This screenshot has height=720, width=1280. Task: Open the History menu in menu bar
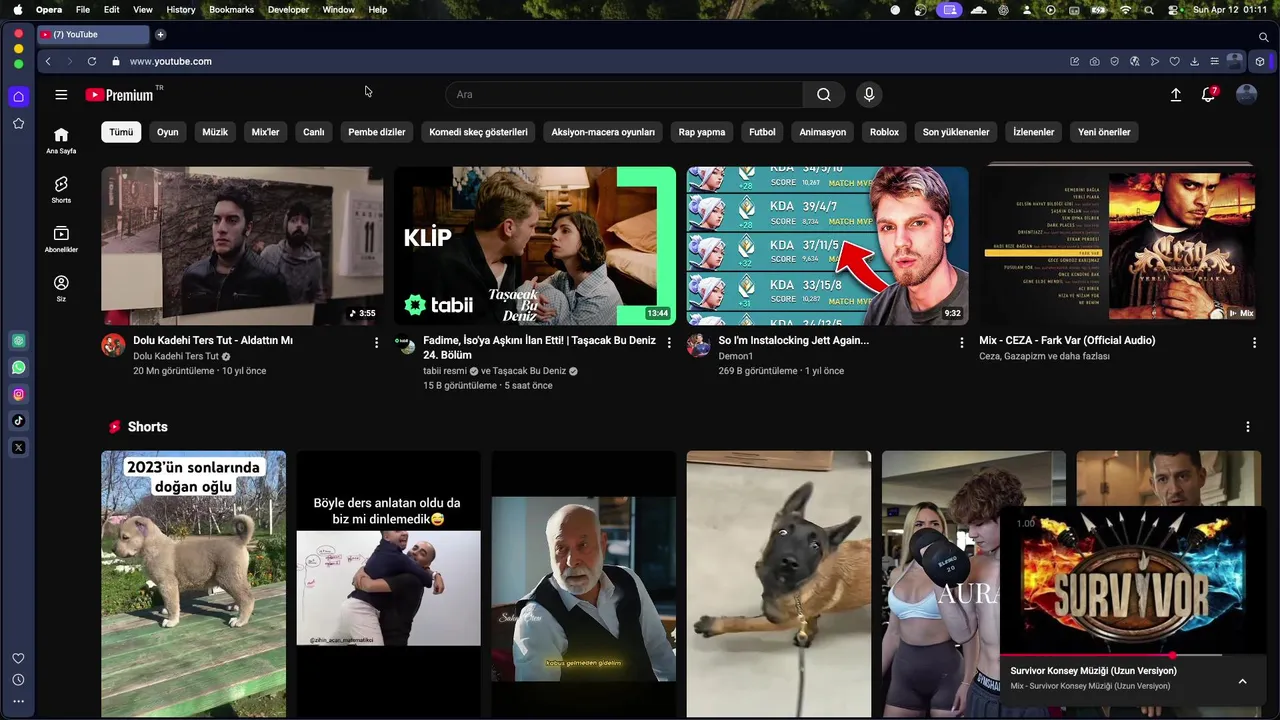(x=181, y=10)
